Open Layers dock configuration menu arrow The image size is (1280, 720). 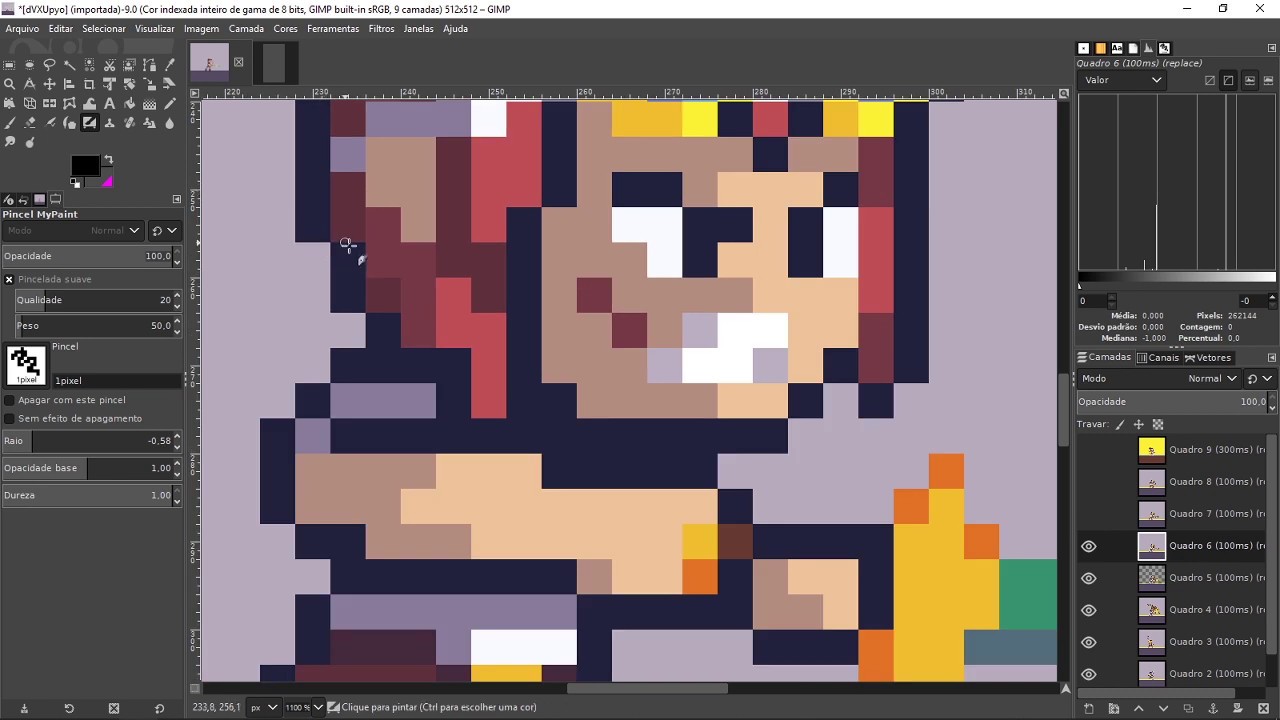[1271, 357]
